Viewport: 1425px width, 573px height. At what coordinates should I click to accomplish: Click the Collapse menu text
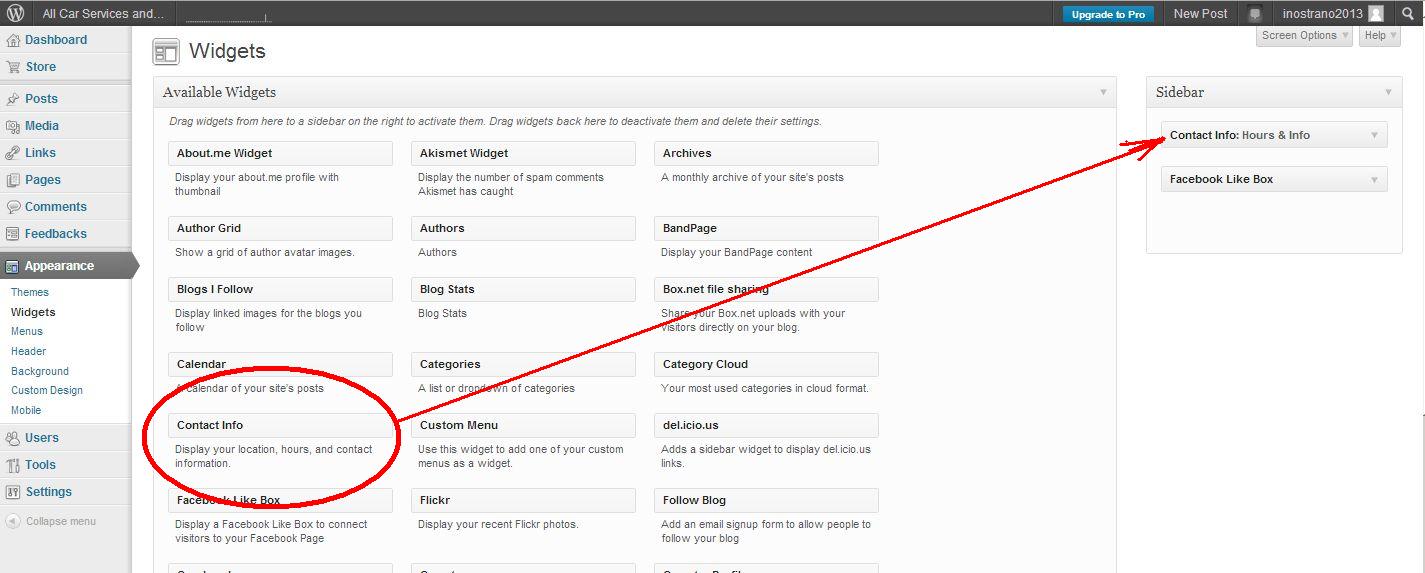click(61, 521)
